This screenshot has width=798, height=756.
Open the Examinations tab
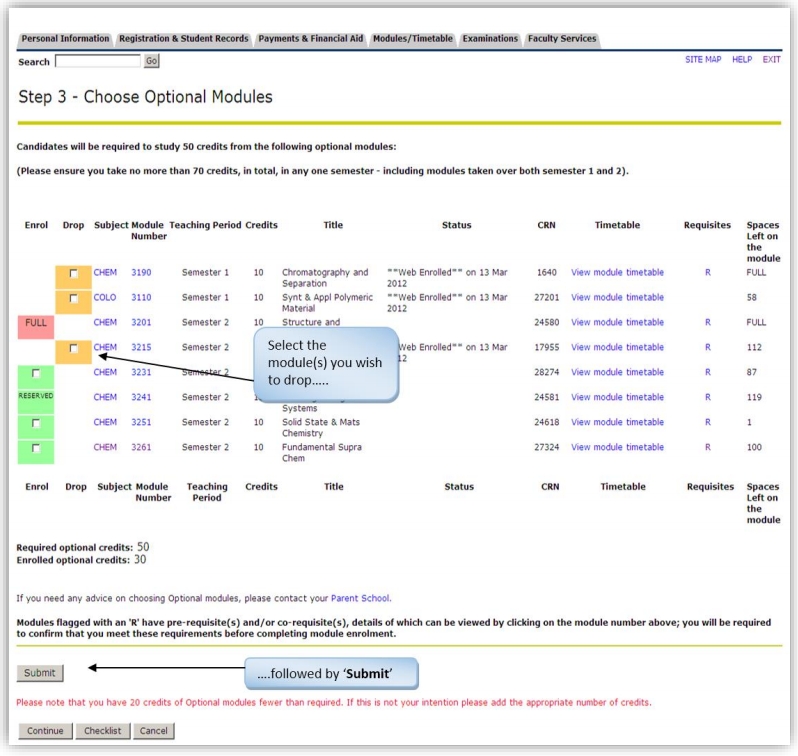pyautogui.click(x=490, y=39)
